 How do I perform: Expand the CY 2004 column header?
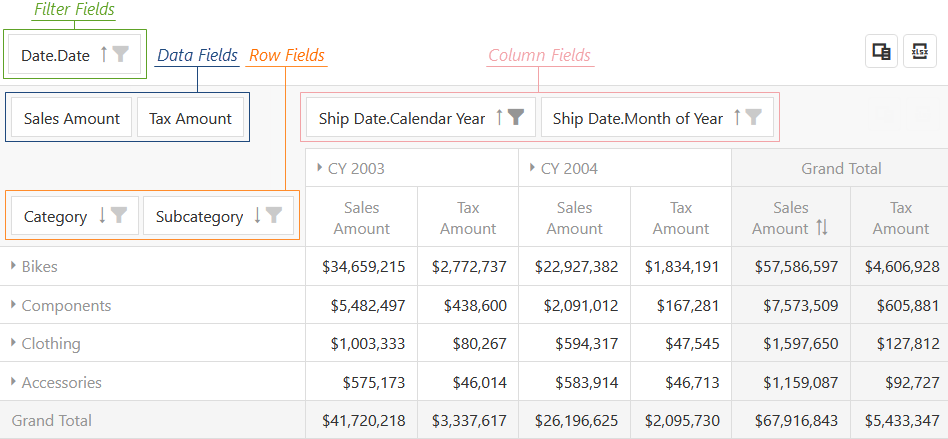tap(532, 168)
